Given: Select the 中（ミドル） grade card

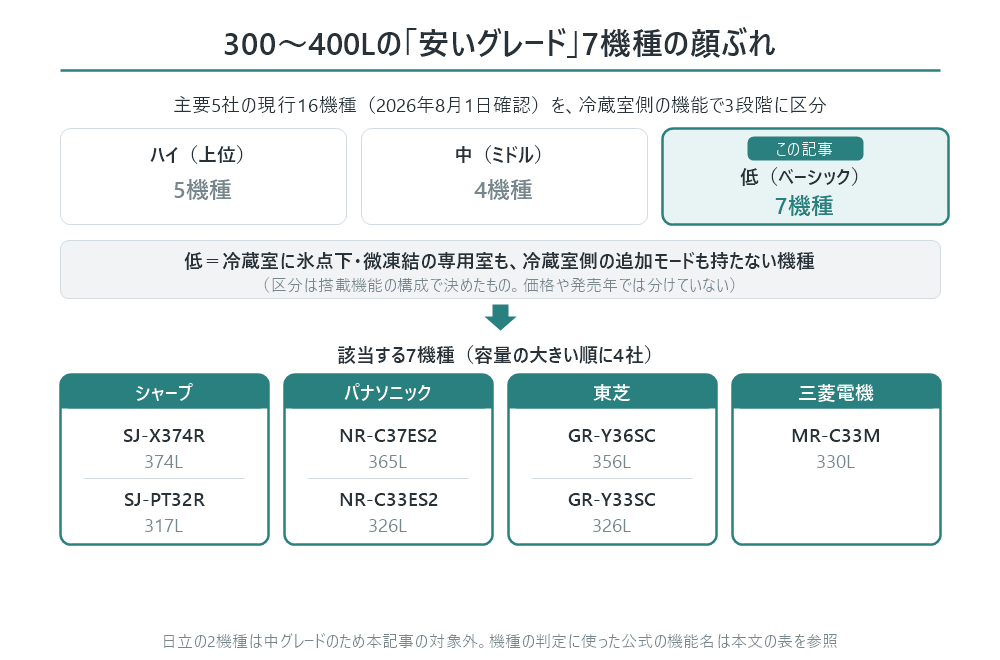Looking at the screenshot, I should coord(504,177).
